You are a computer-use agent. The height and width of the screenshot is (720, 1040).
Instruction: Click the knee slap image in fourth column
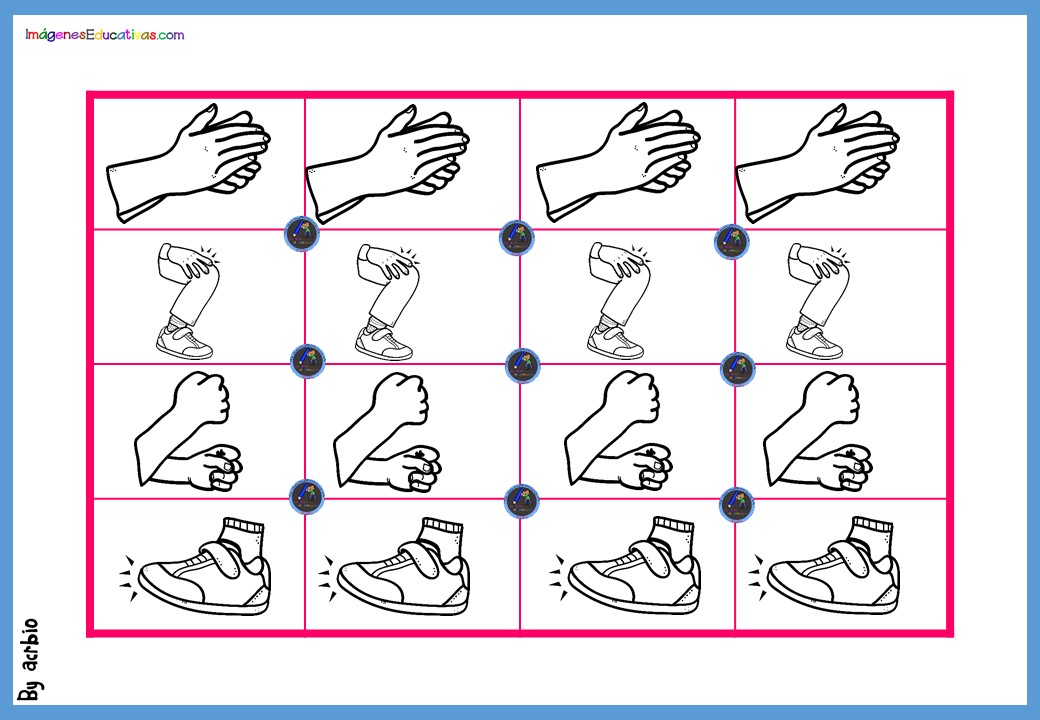[x=818, y=301]
